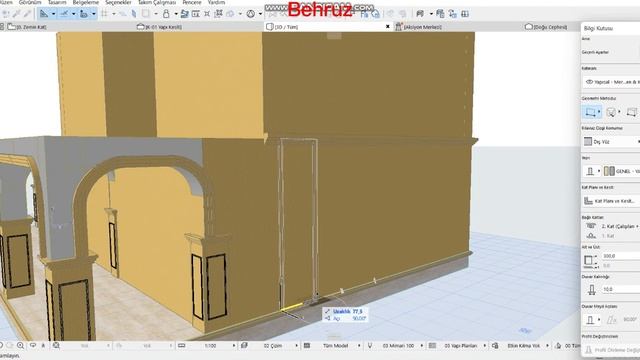640x360 pixels.
Task: Open the grid snap dropdown arrow
Action: pos(114,14)
